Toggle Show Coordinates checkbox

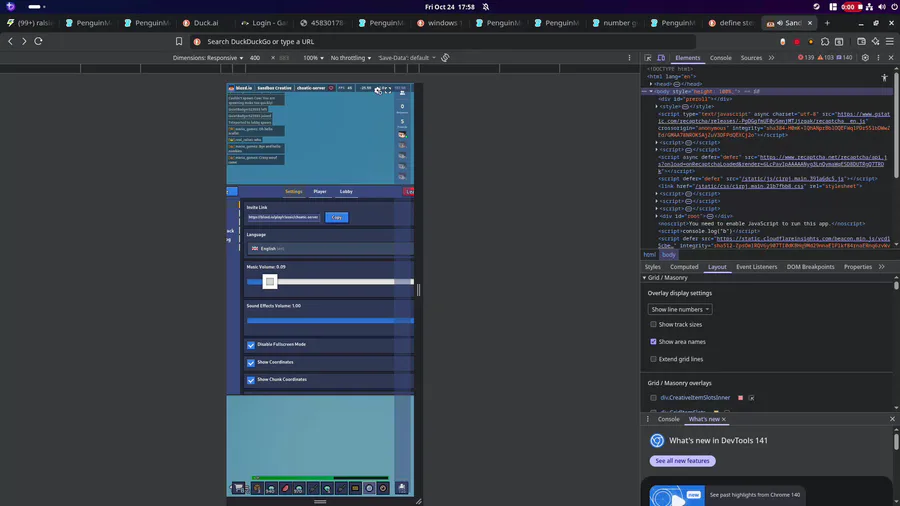[251, 363]
